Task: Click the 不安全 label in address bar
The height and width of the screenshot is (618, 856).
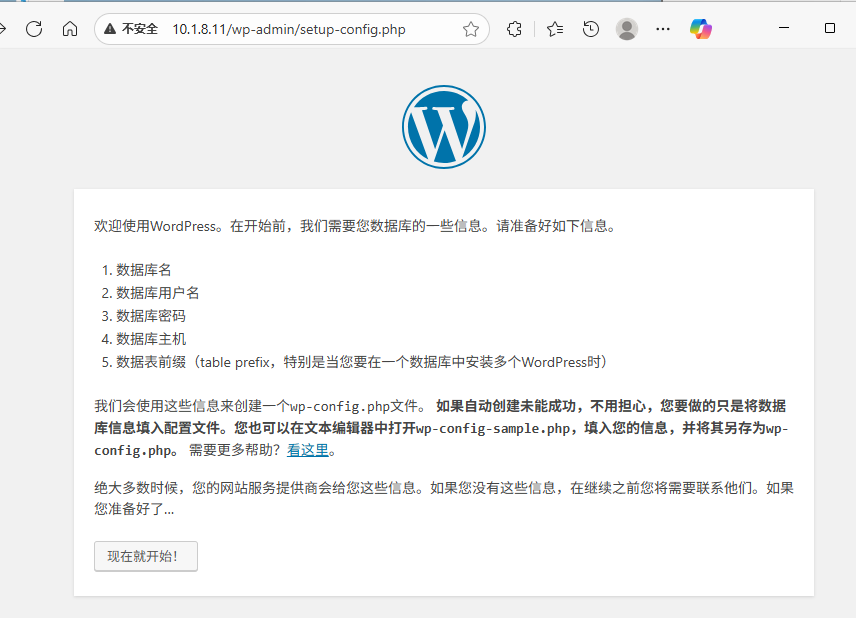Action: click(x=140, y=29)
